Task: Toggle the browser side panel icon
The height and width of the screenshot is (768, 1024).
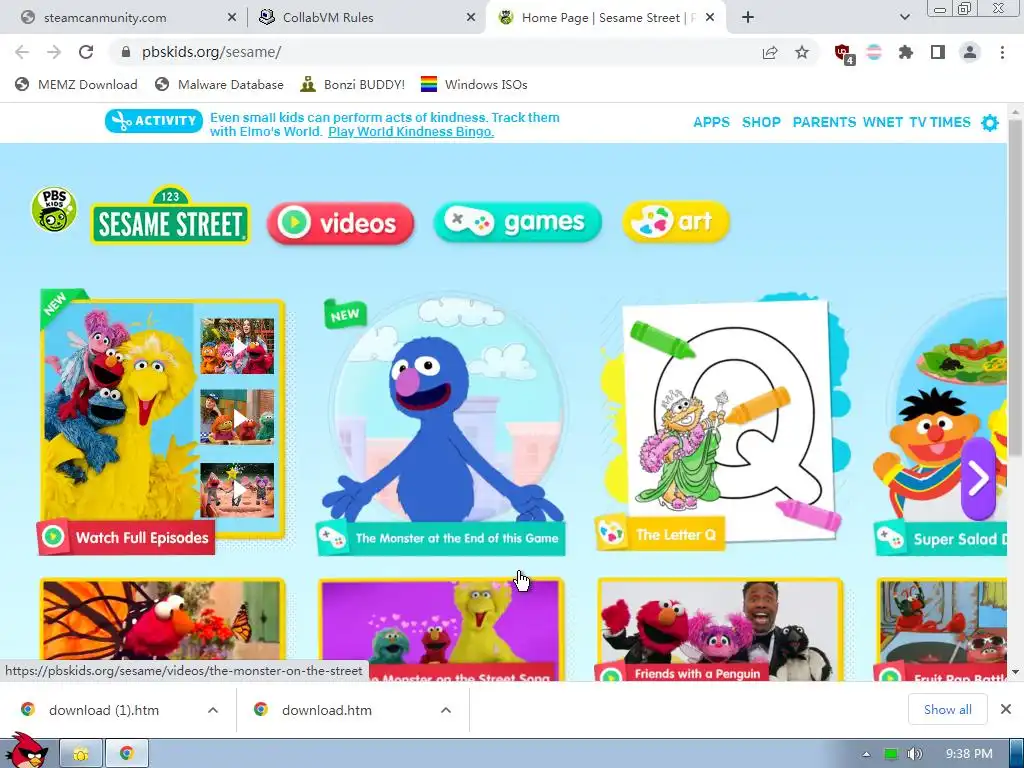Action: [938, 52]
